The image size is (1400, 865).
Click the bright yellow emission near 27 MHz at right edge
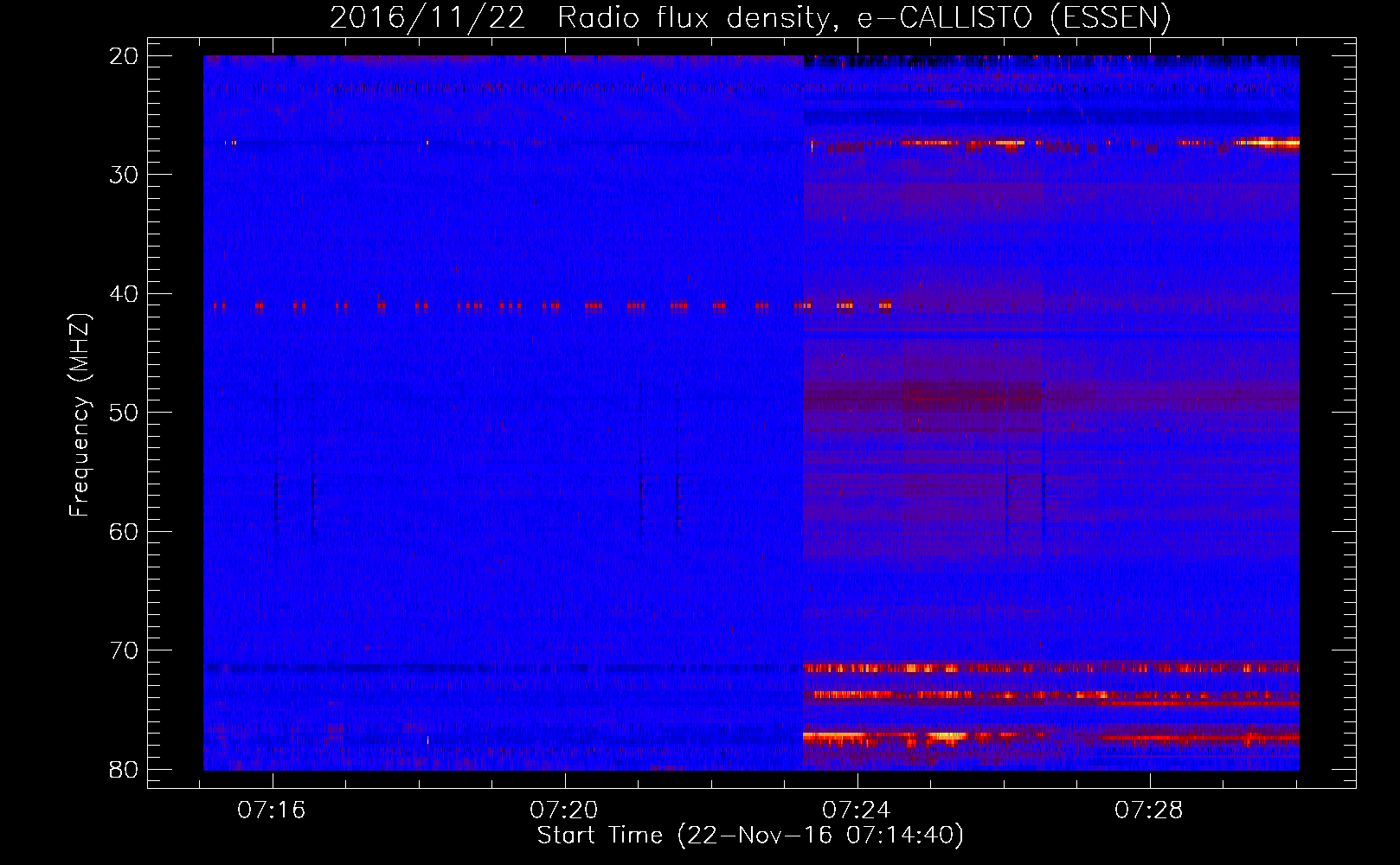point(1267,142)
